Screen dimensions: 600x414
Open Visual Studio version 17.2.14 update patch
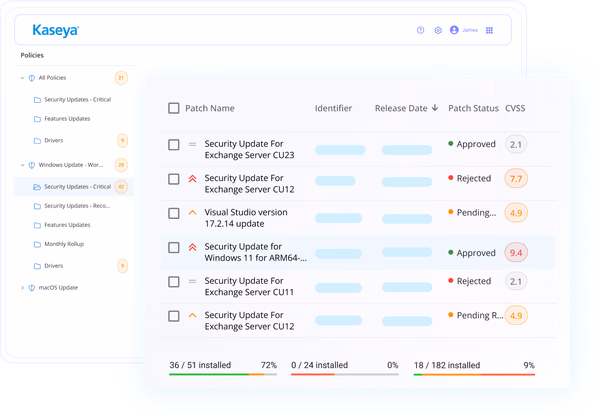[246, 218]
